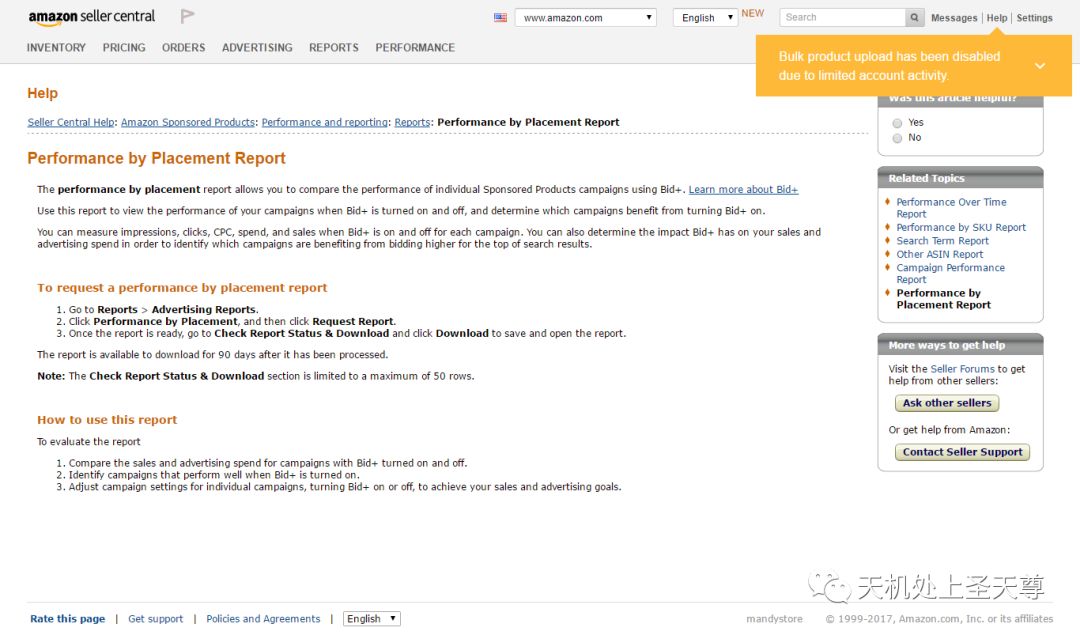1080x635 pixels.
Task: Click the search input field
Action: (x=842, y=17)
